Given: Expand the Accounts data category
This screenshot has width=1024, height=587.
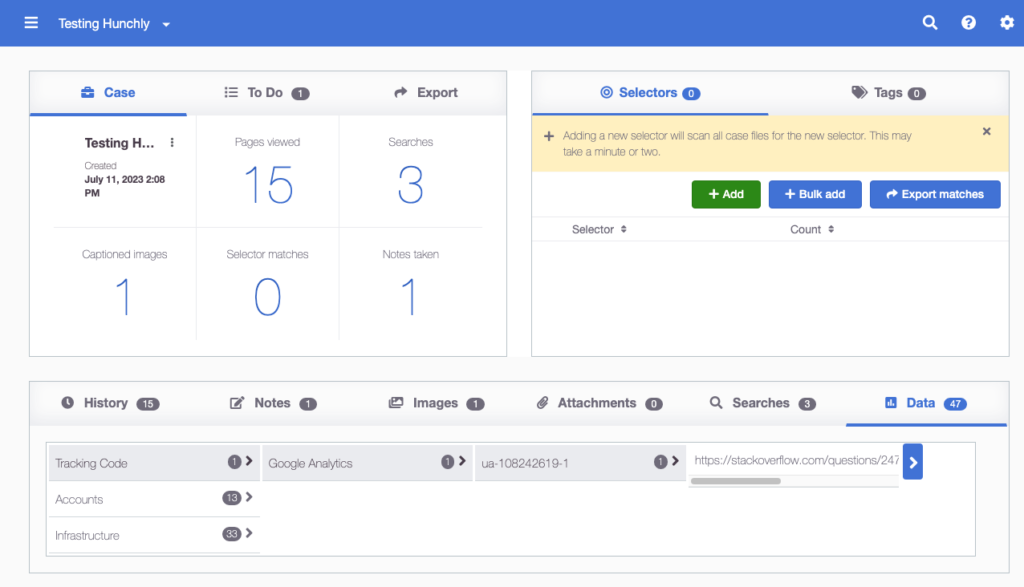Looking at the screenshot, I should click(x=153, y=499).
